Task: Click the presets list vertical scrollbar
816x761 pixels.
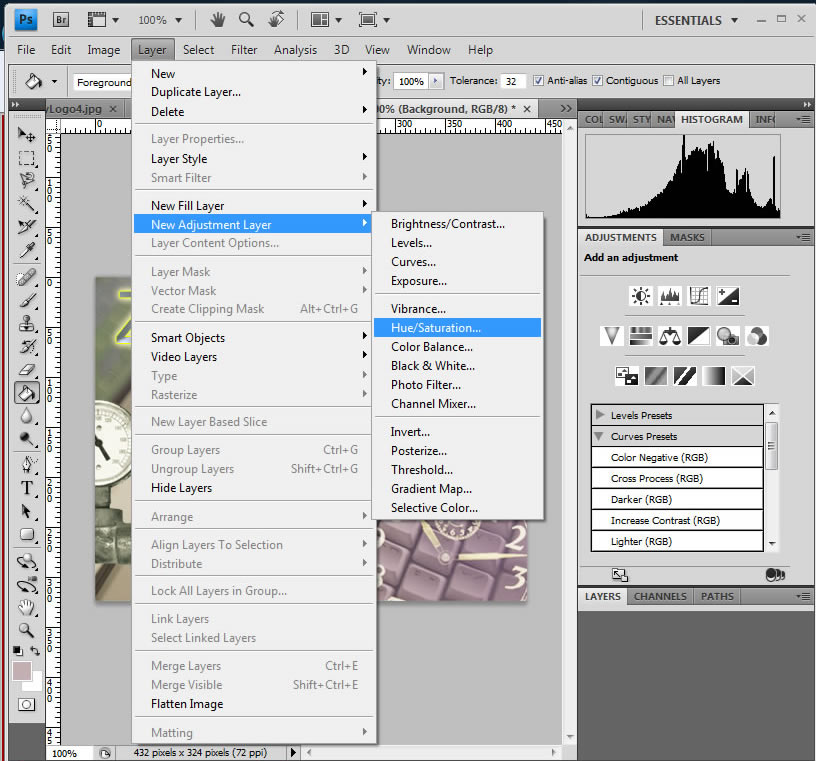Action: click(772, 445)
